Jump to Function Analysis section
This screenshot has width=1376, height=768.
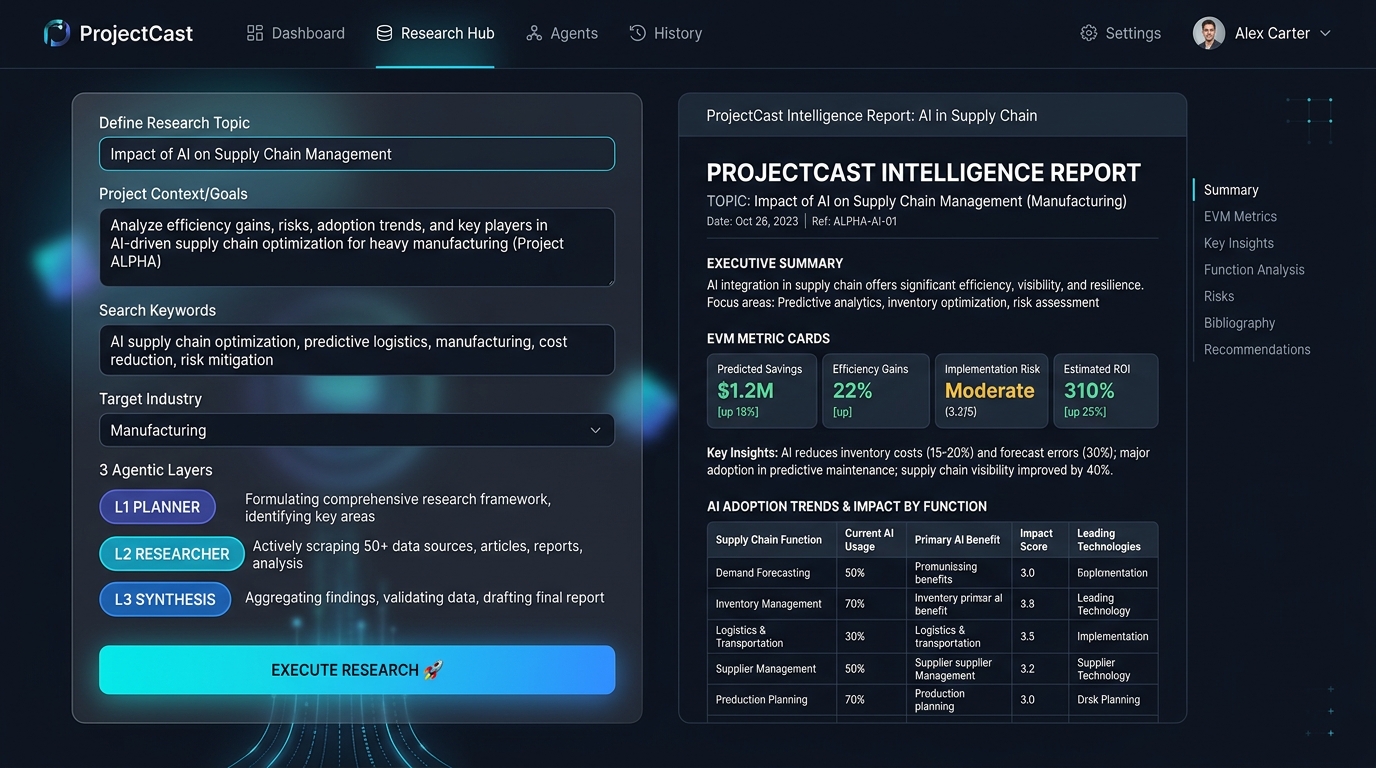1254,270
